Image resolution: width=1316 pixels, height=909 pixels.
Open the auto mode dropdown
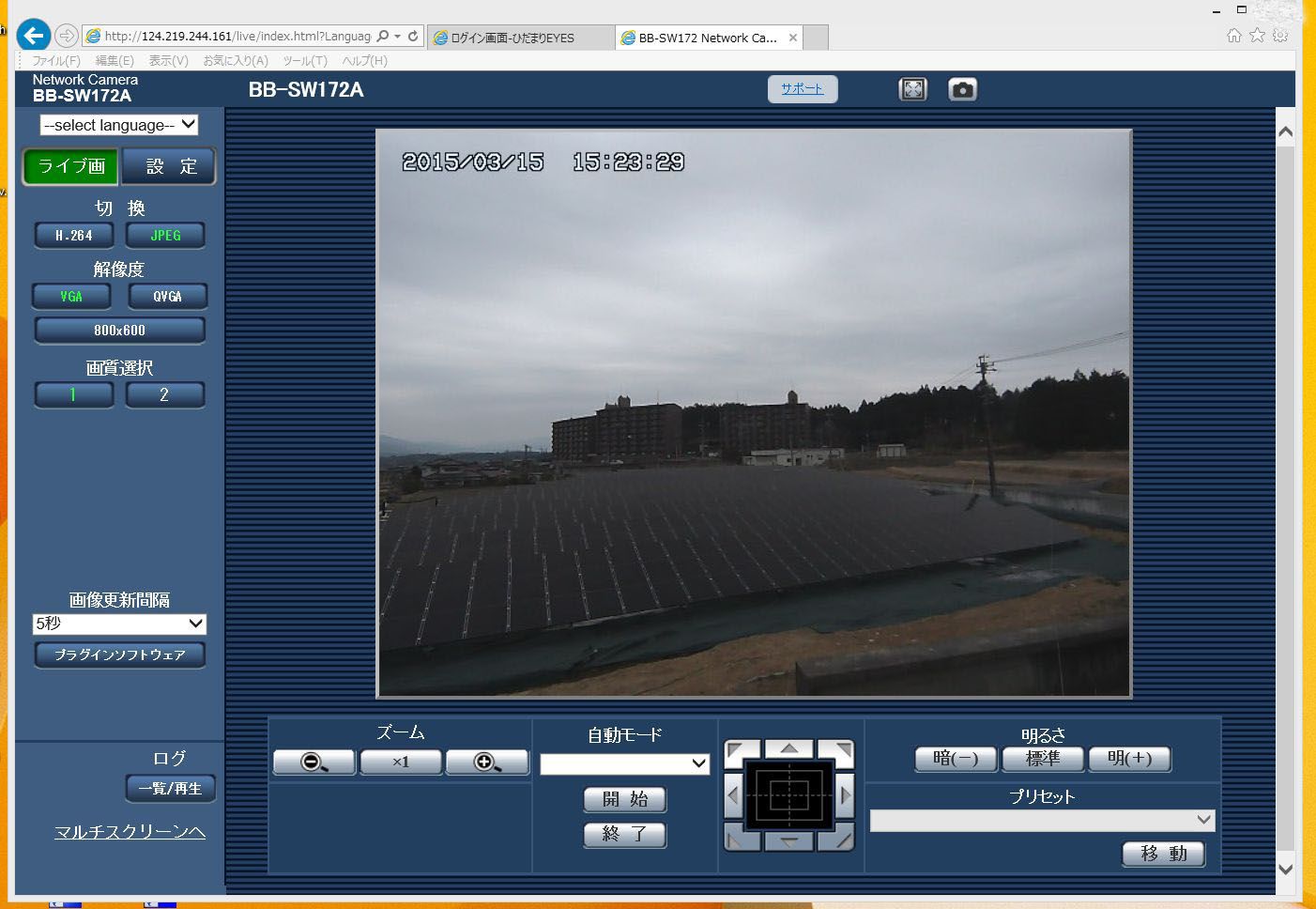[625, 763]
